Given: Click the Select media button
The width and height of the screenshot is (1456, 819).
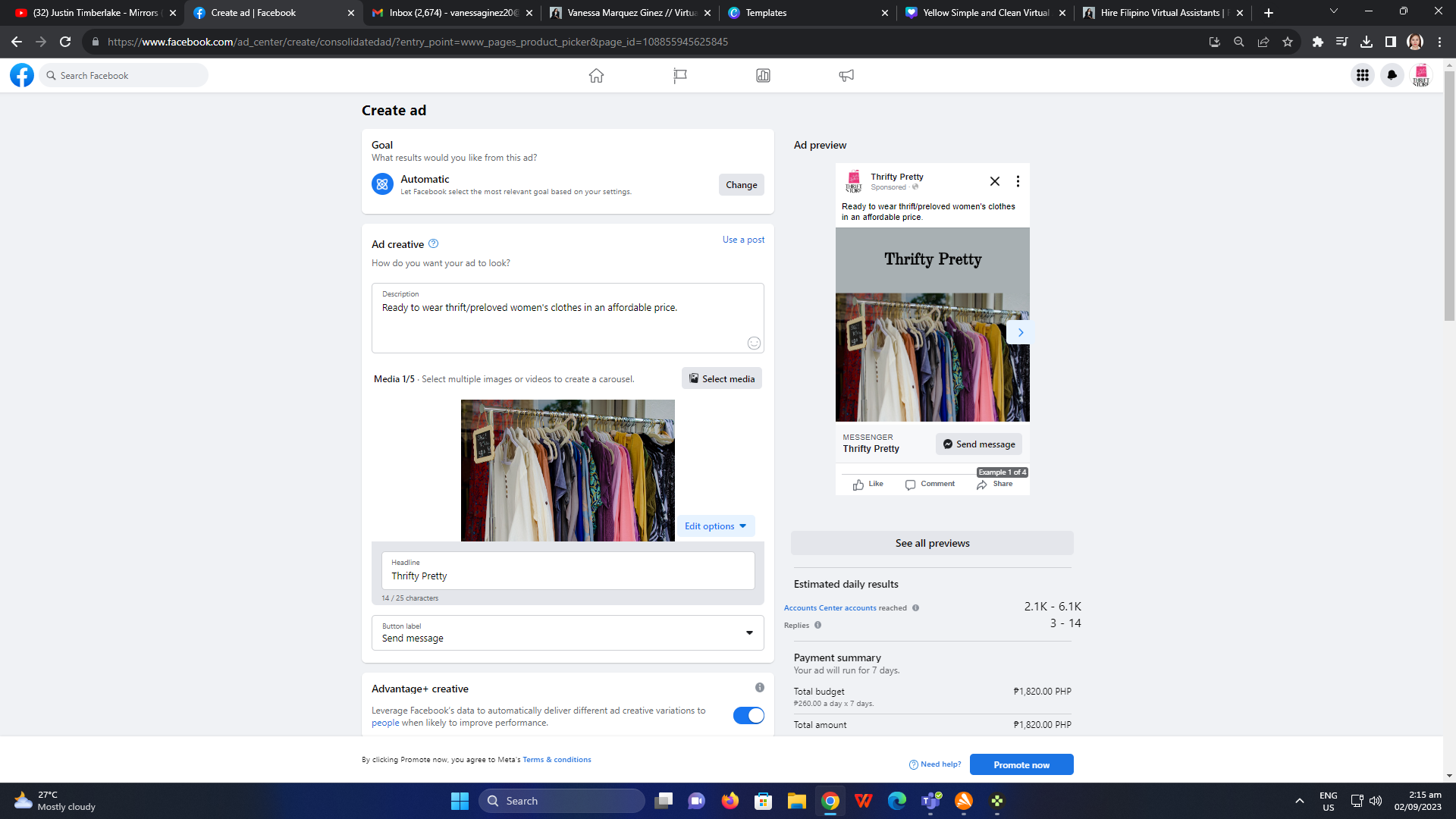Looking at the screenshot, I should (x=721, y=378).
